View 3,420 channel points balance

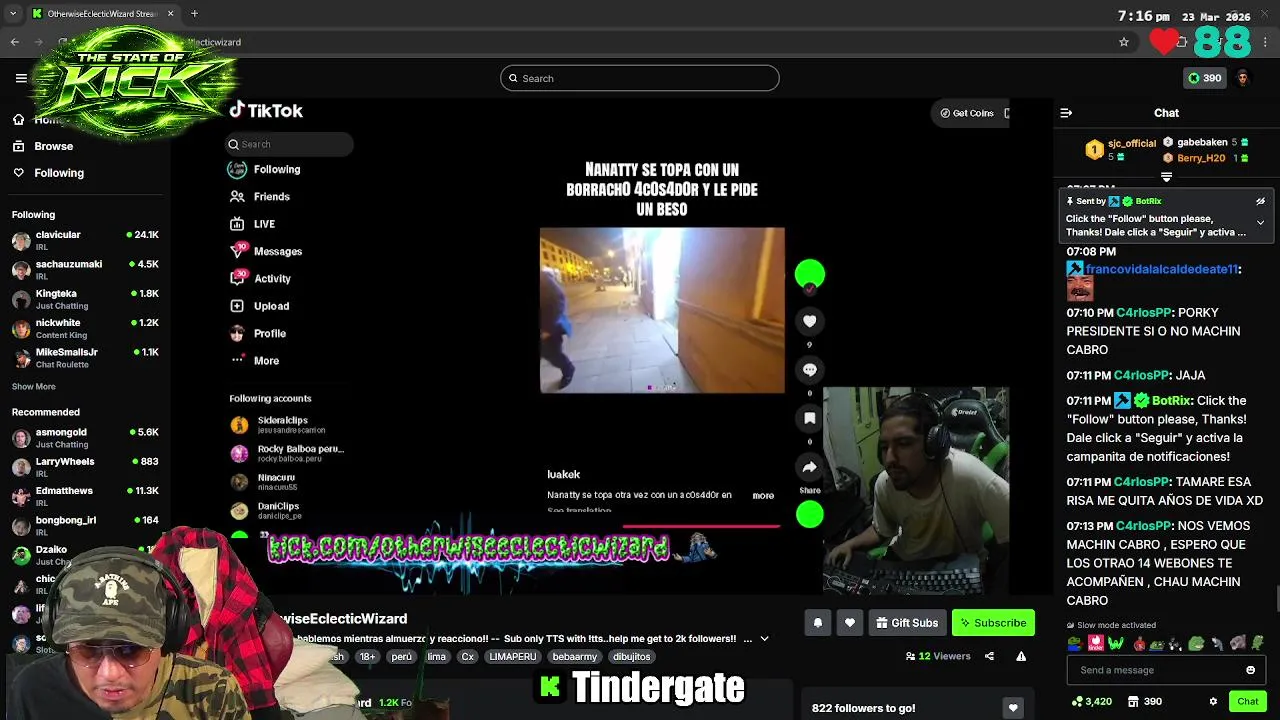coord(1091,702)
